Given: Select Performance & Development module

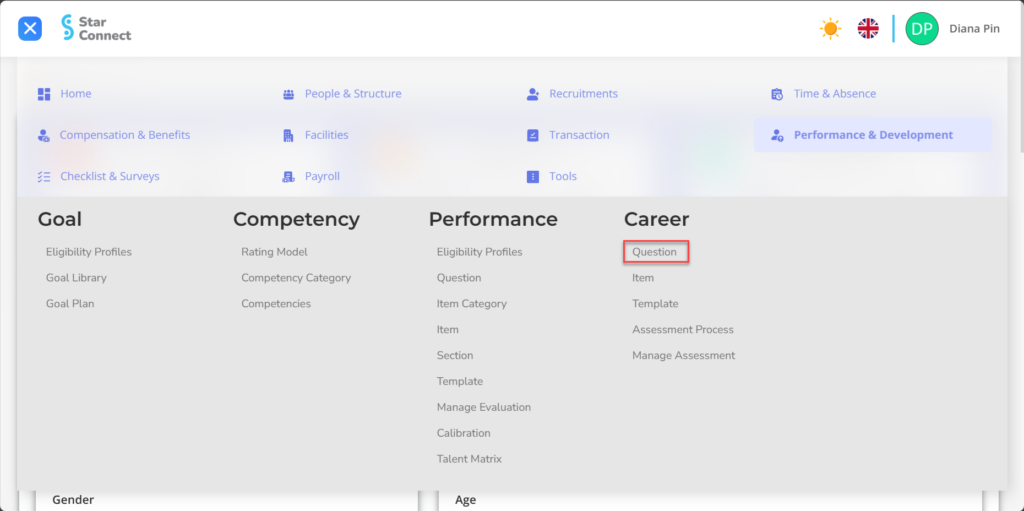Looking at the screenshot, I should point(873,135).
